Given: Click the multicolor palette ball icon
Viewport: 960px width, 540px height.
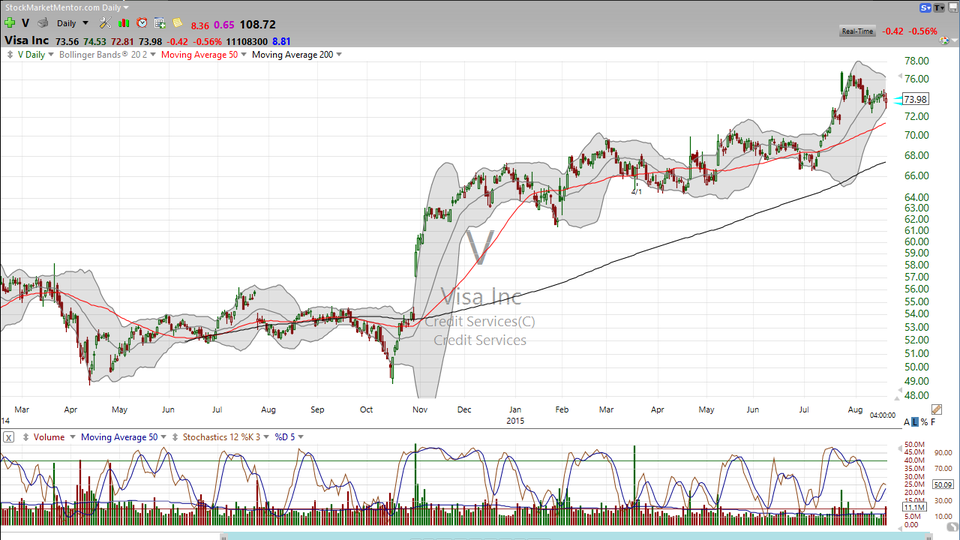Looking at the screenshot, I should tap(945, 40).
